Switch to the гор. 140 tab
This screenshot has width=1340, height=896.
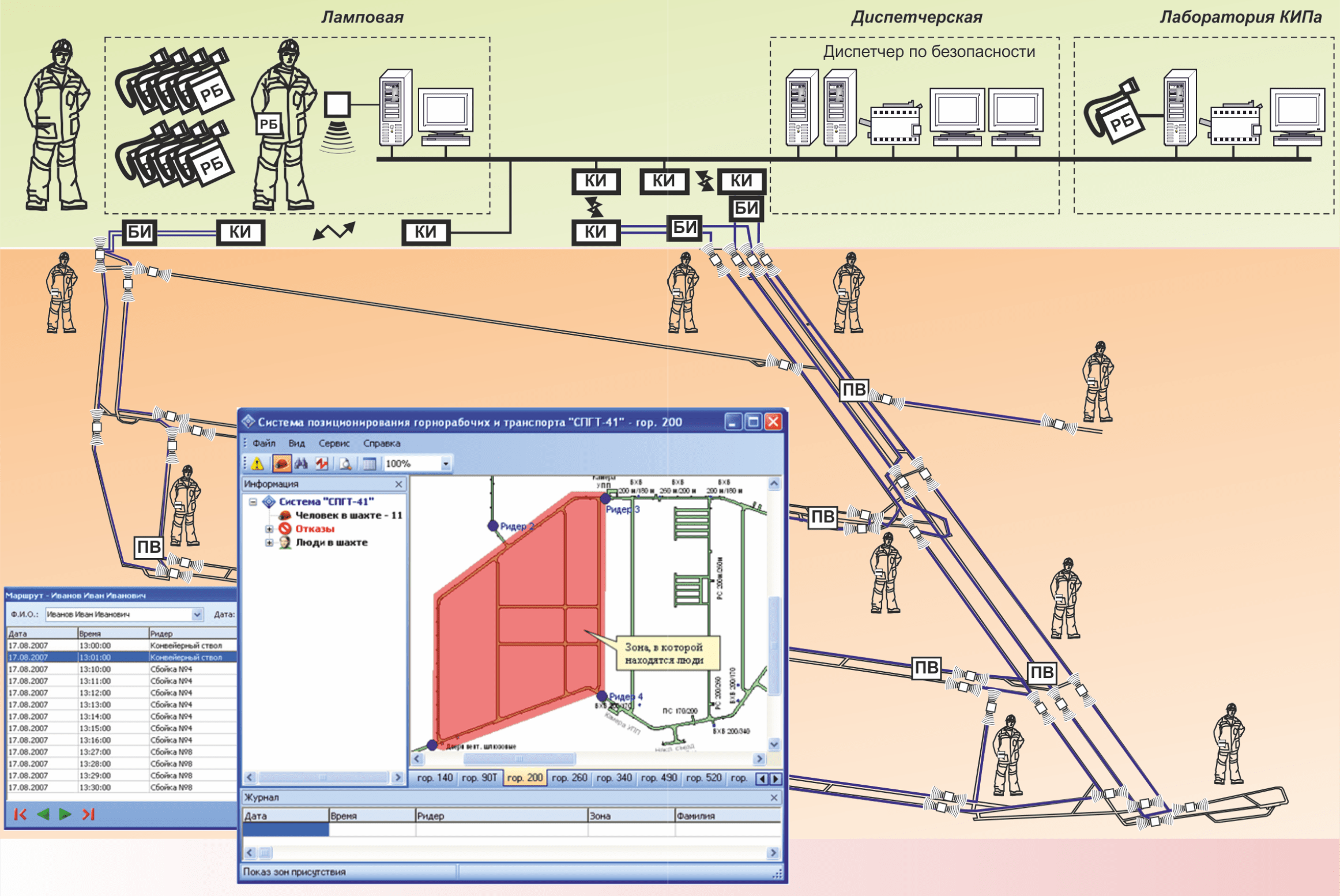(435, 778)
